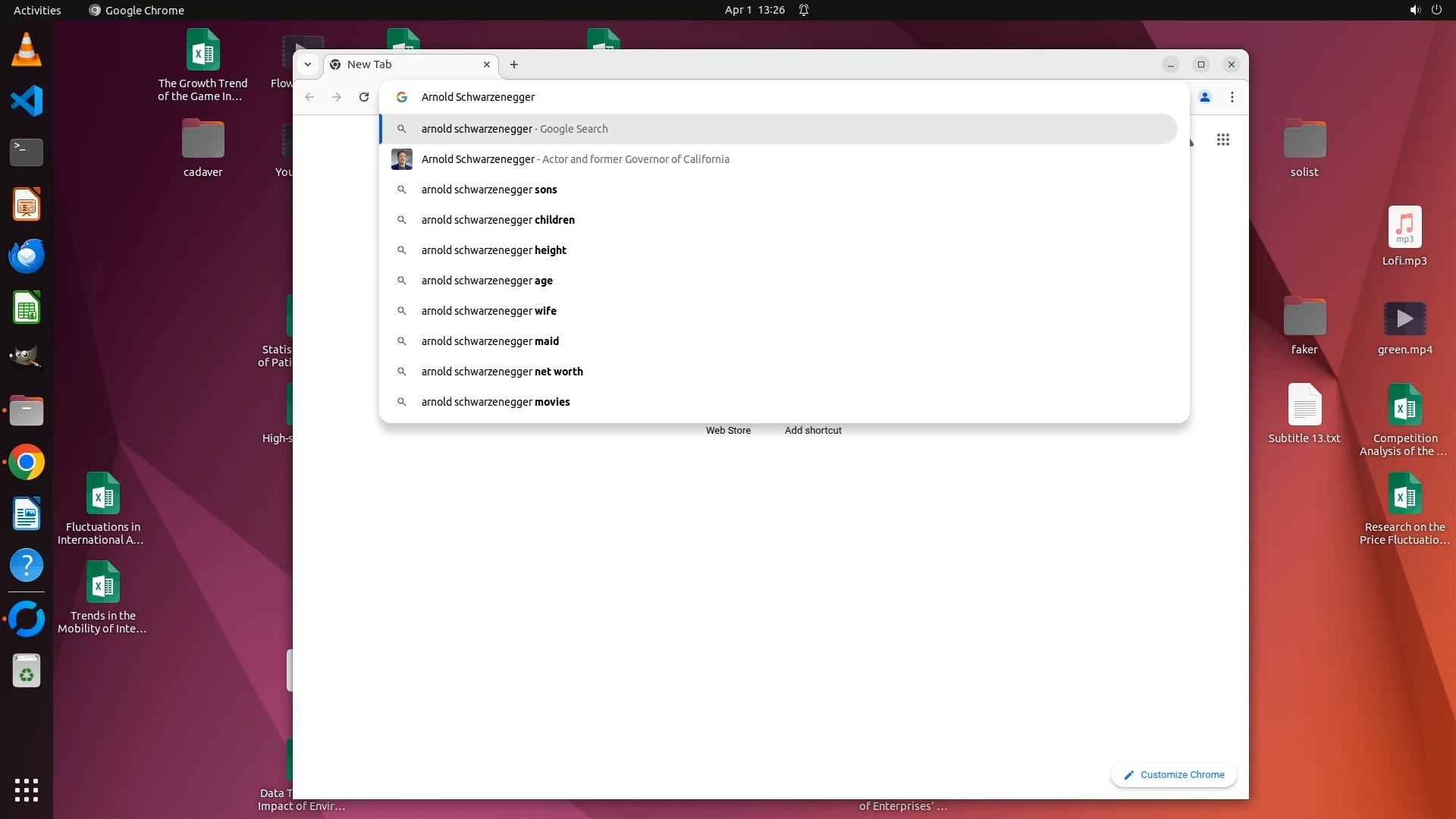Close the New Tab tab
Screen dimensions: 1456x819
[x=487, y=64]
